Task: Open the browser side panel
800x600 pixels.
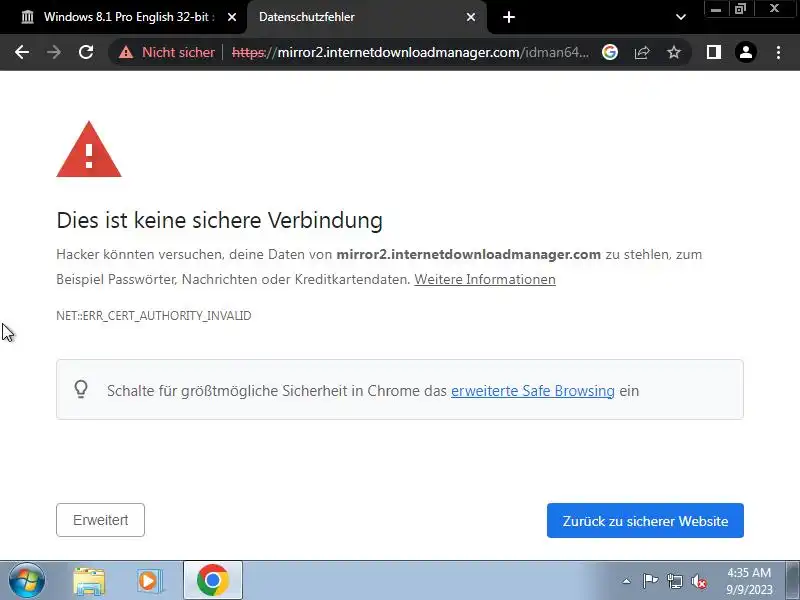Action: coord(714,52)
